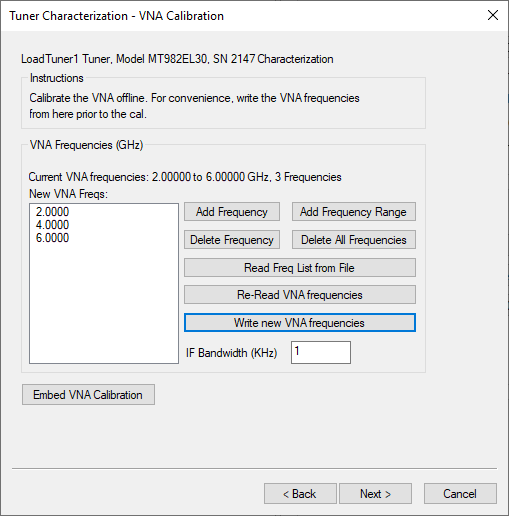
Task: Open the Add Frequency Range dialog
Action: coord(354,212)
